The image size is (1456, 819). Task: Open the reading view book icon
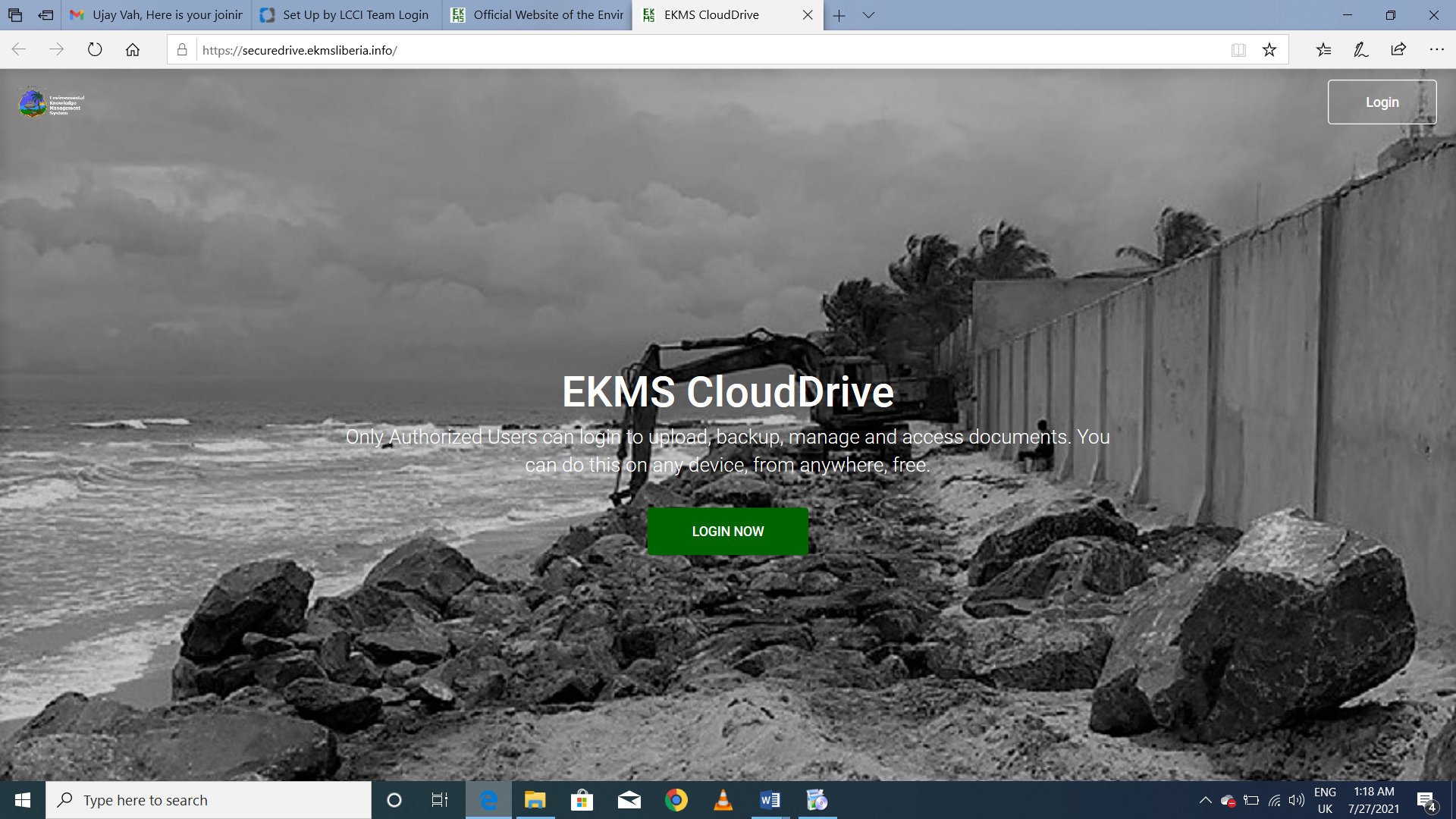click(x=1238, y=50)
